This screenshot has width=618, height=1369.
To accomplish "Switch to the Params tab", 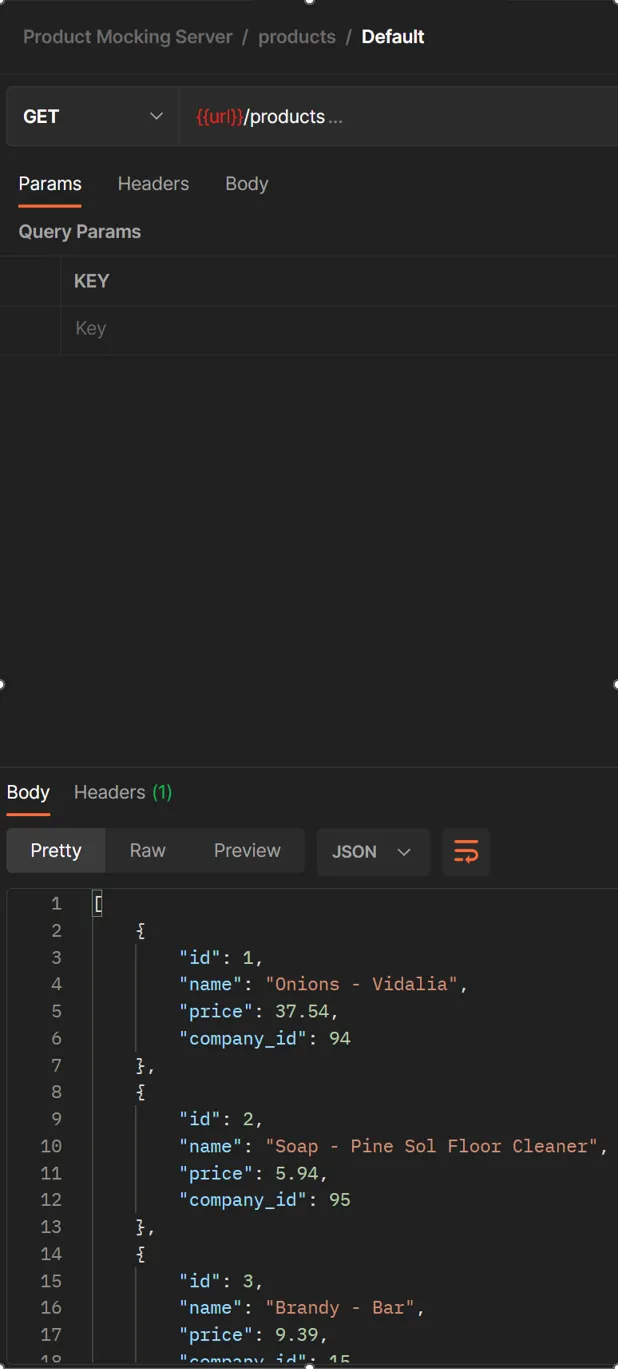I will tap(50, 184).
